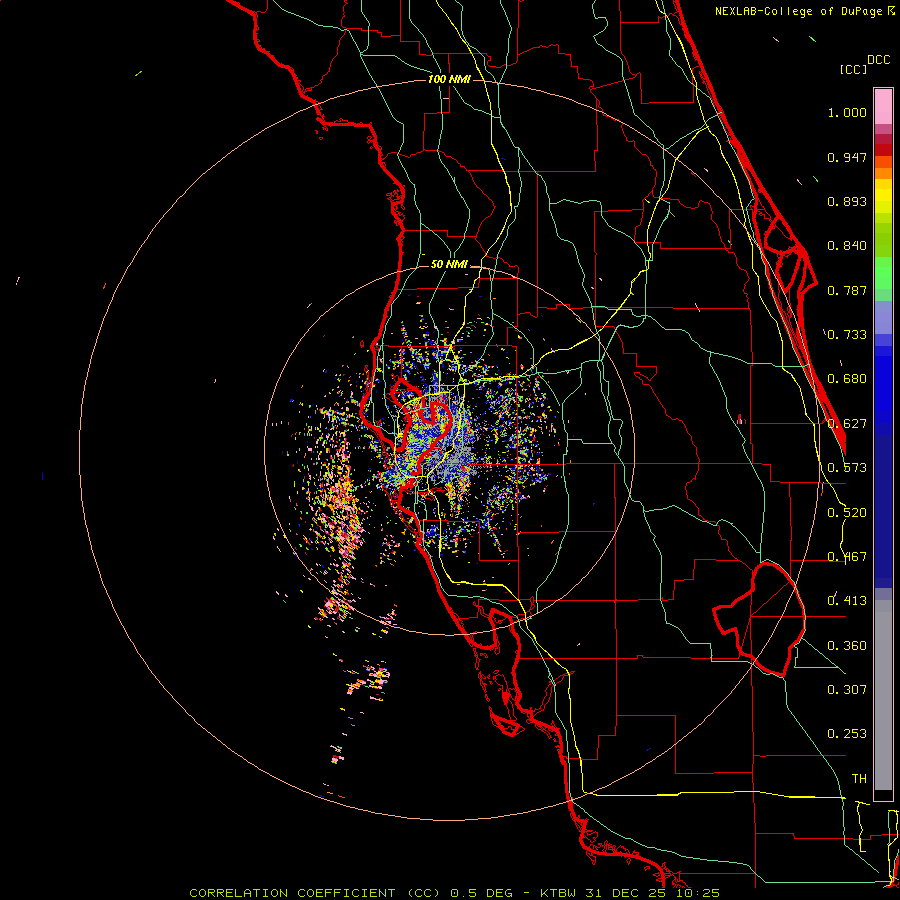Click the 0.947 scale value
Screen dimensions: 900x900
click(847, 157)
